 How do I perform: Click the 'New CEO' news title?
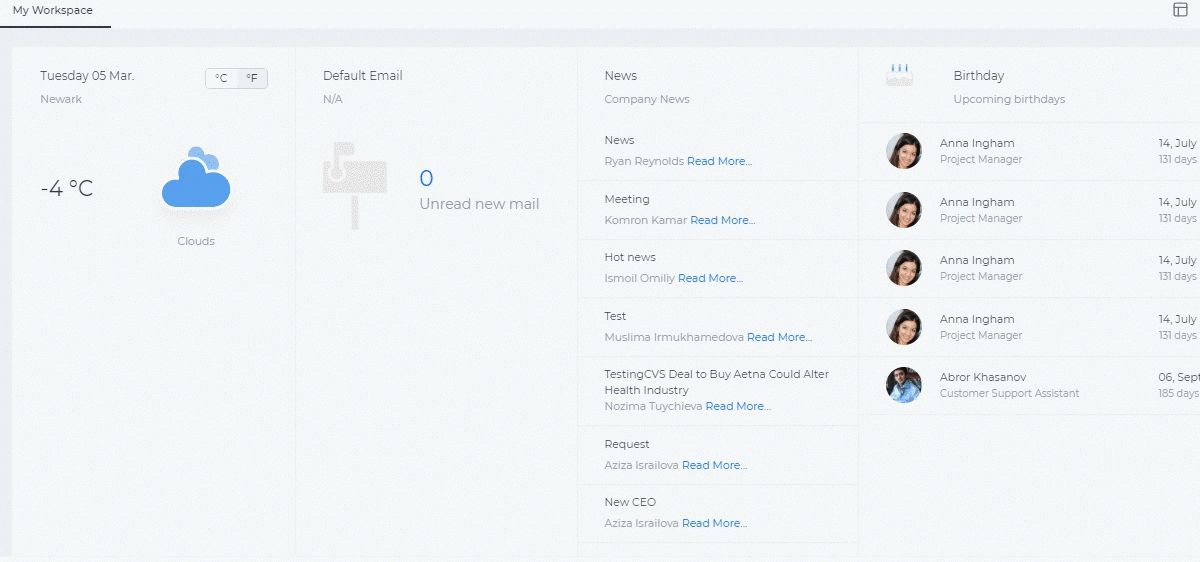pos(630,502)
